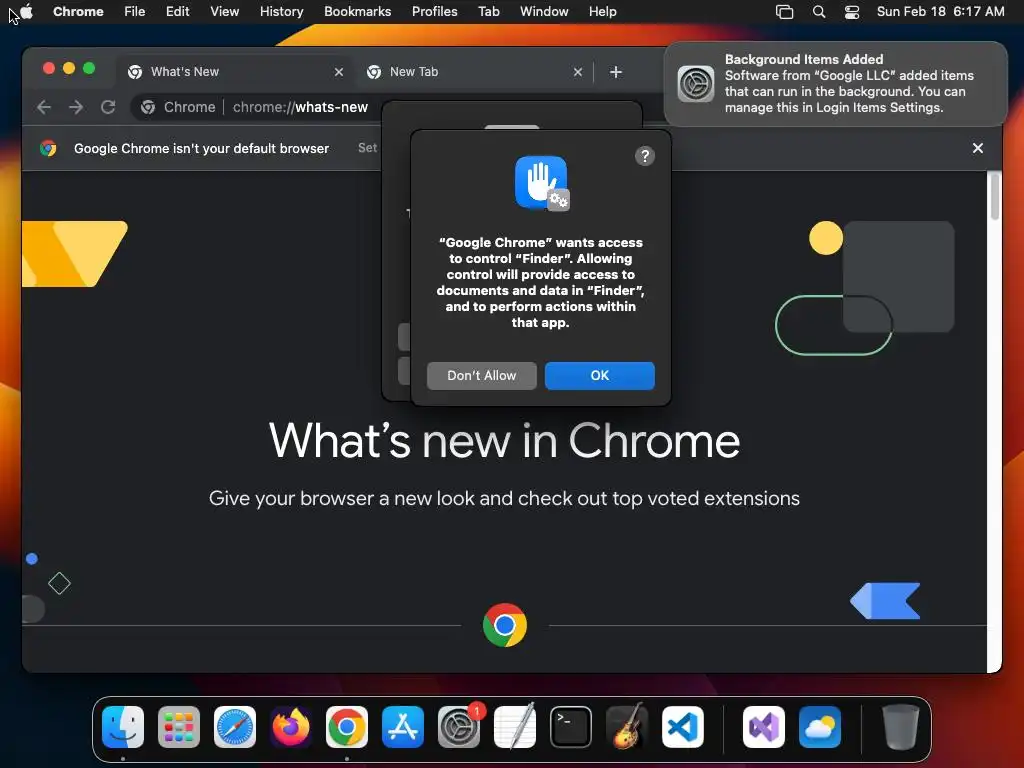
Task: Click the "What's new in Chrome" heading
Action: 504,441
